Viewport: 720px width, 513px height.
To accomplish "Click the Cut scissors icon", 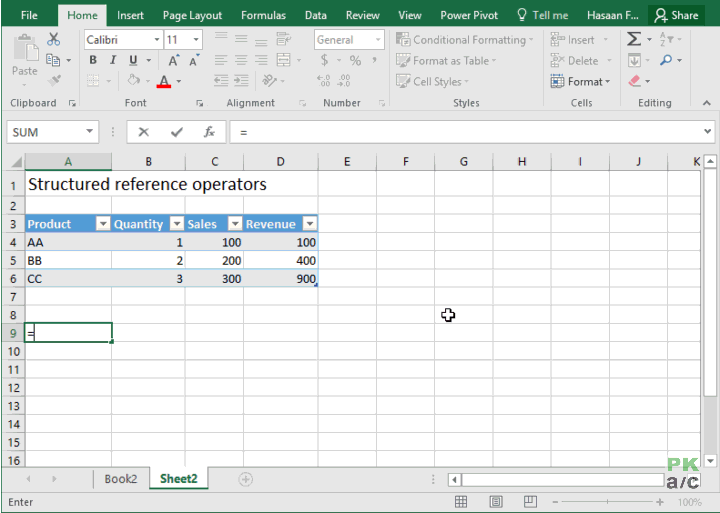I will (x=53, y=39).
